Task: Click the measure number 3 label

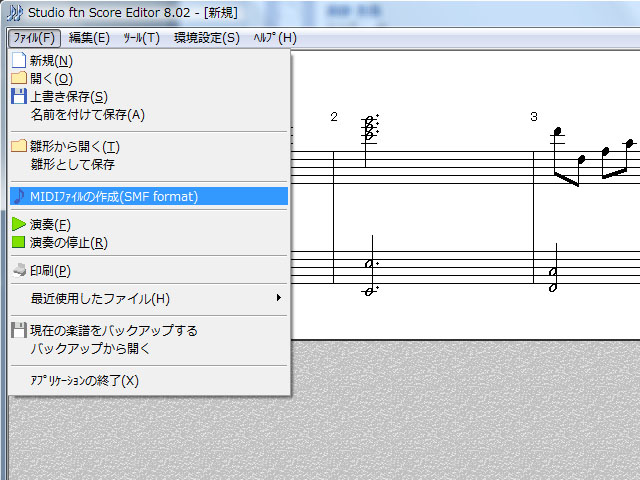Action: [534, 117]
